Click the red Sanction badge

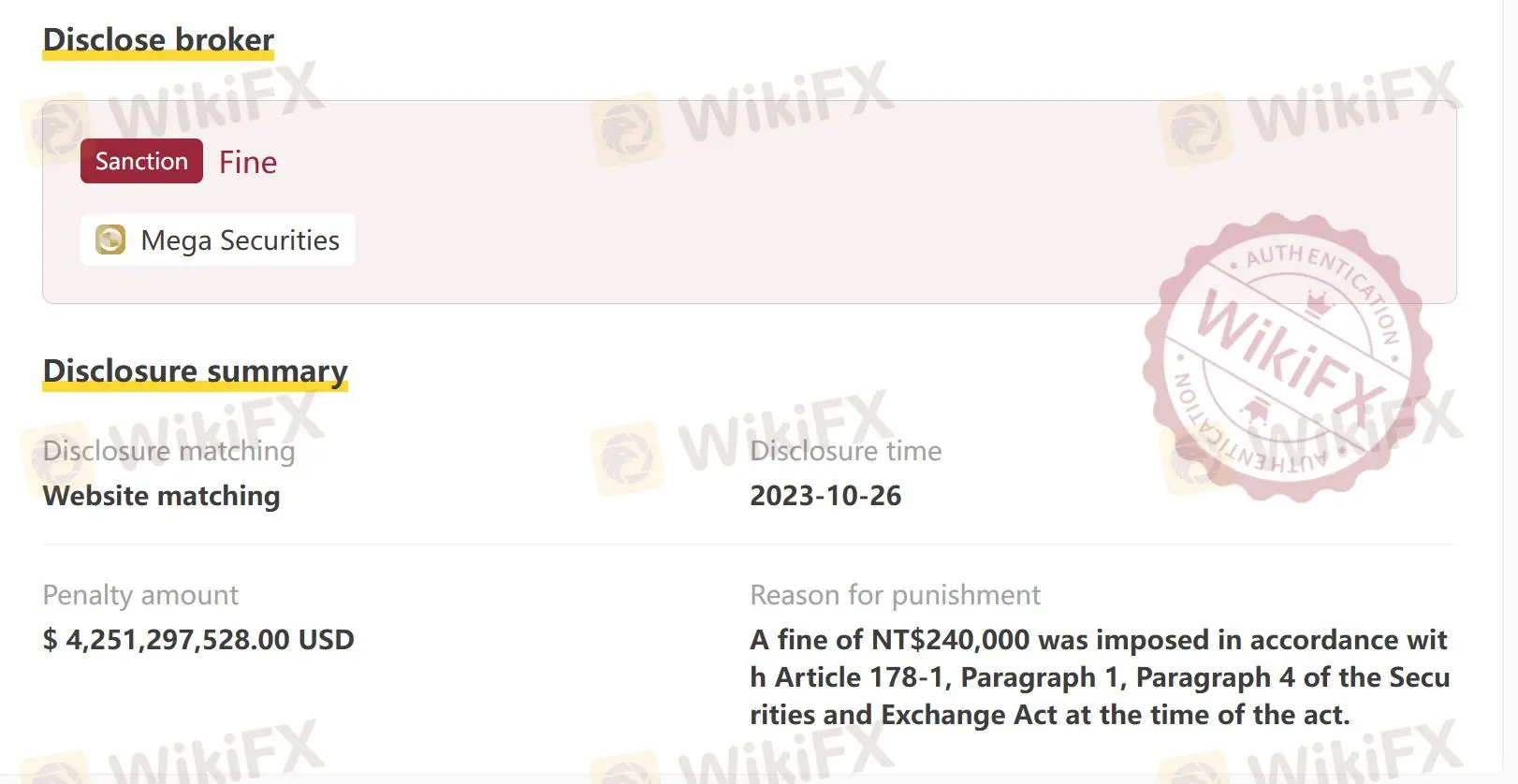[x=141, y=161]
